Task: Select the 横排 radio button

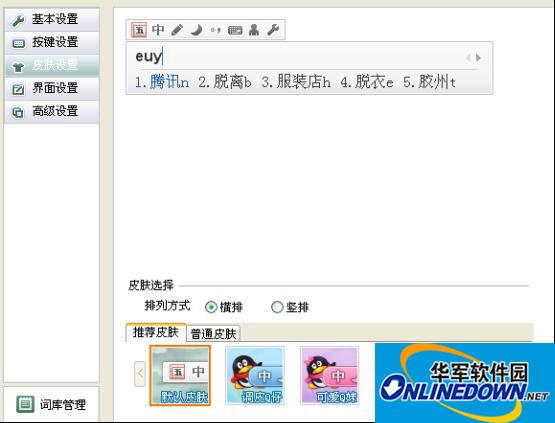Action: 211,307
